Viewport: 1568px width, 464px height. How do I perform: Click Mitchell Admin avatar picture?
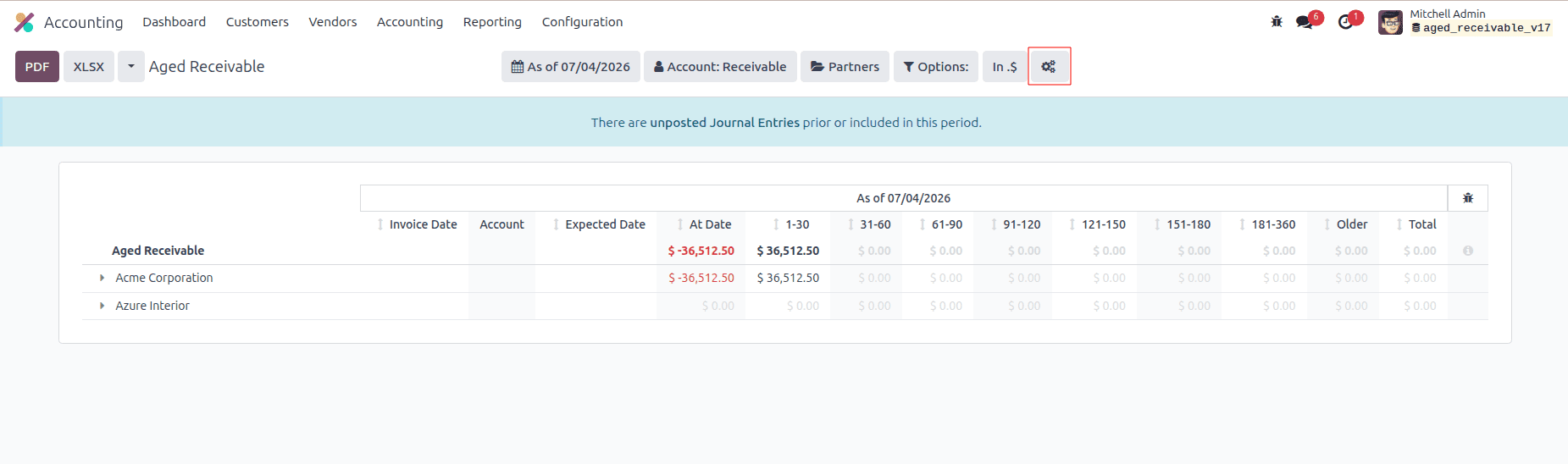click(1390, 22)
